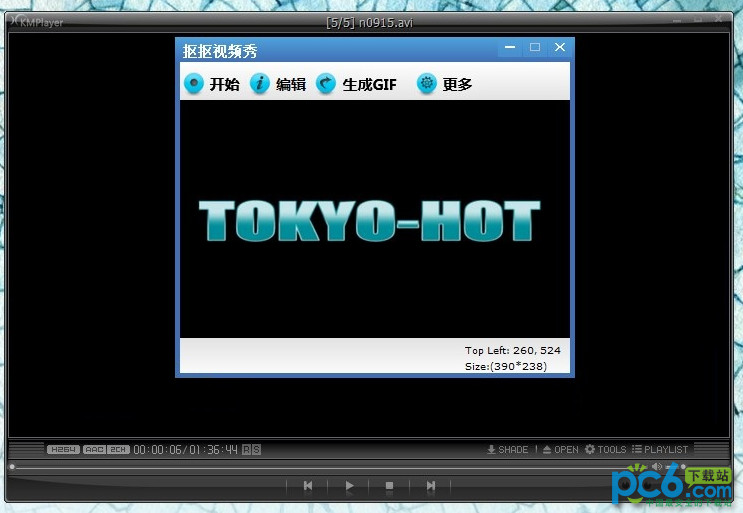This screenshot has width=743, height=513.
Task: Click OPEN to load a file
Action: pos(561,449)
